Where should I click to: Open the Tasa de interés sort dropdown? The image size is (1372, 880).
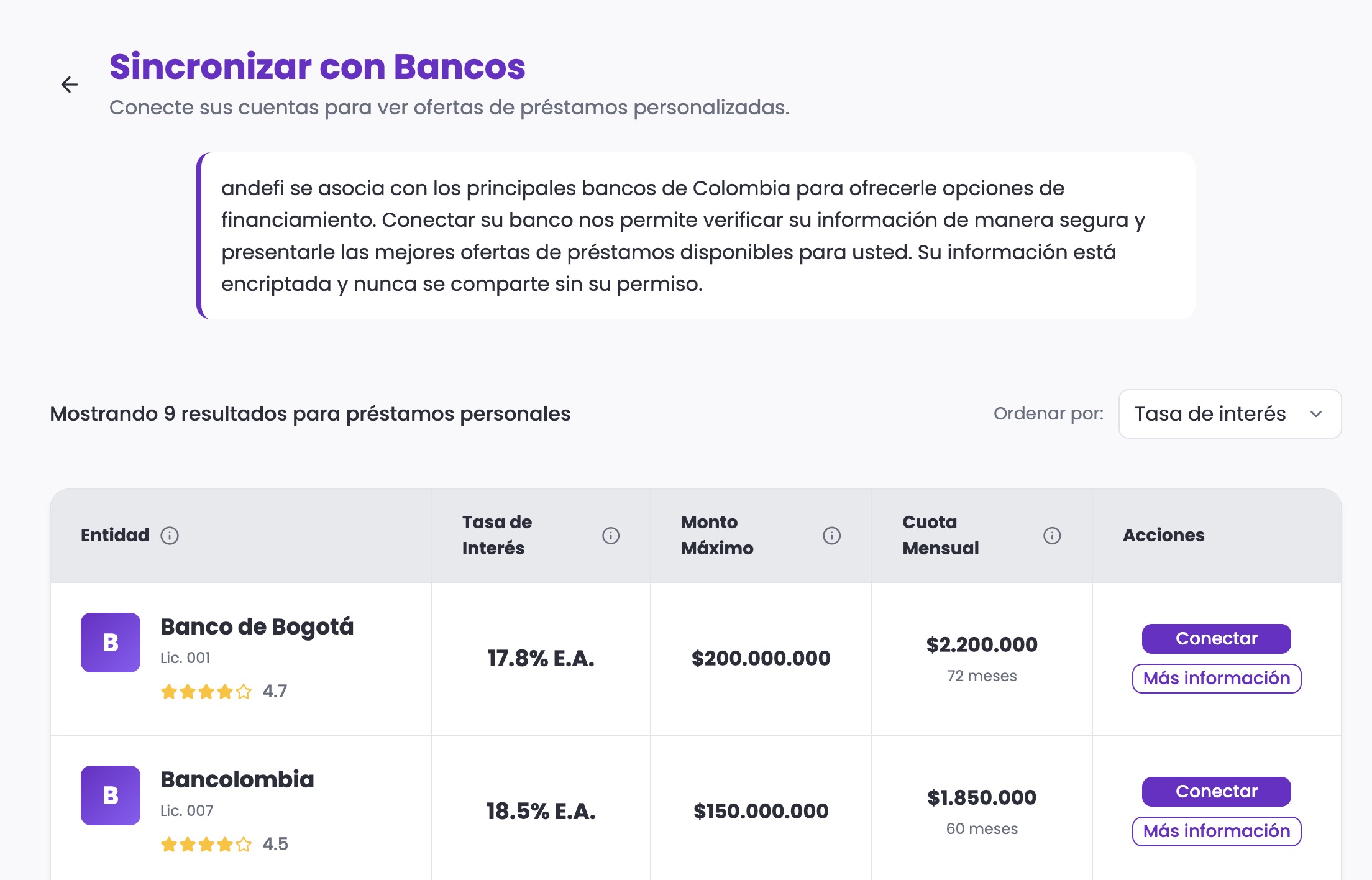pos(1229,414)
